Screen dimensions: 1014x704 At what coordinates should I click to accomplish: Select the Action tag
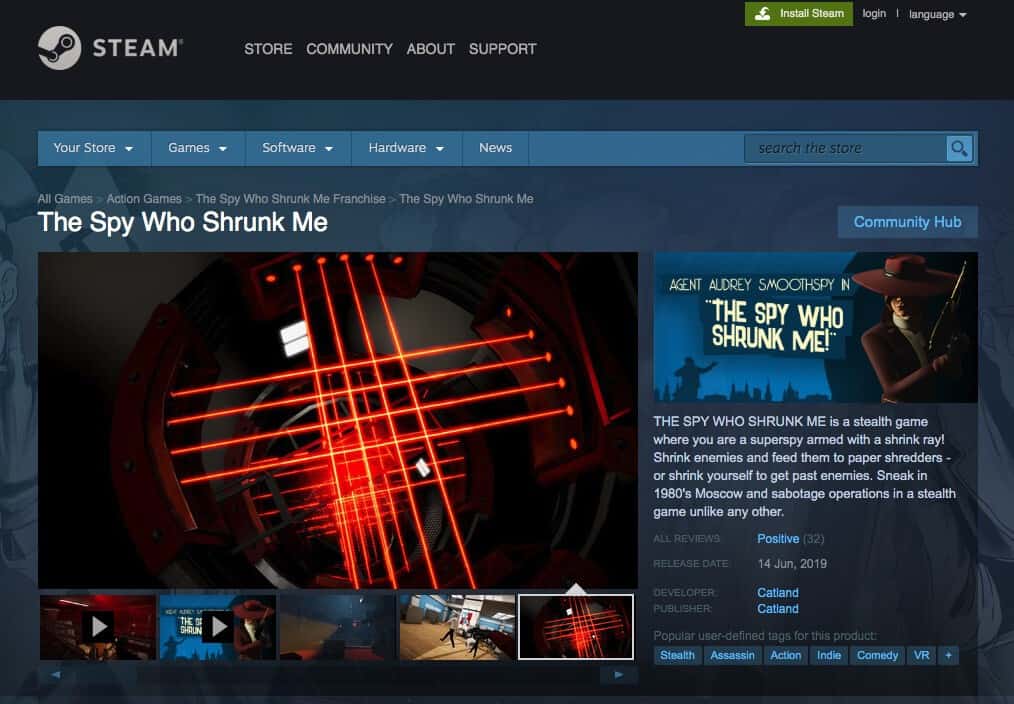(786, 655)
